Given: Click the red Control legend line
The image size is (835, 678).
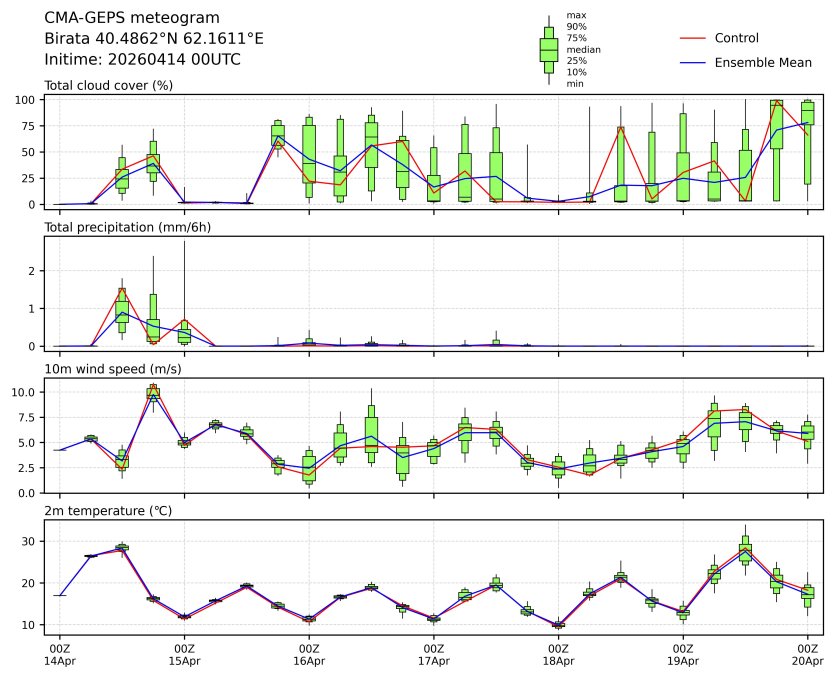Looking at the screenshot, I should tap(693, 38).
